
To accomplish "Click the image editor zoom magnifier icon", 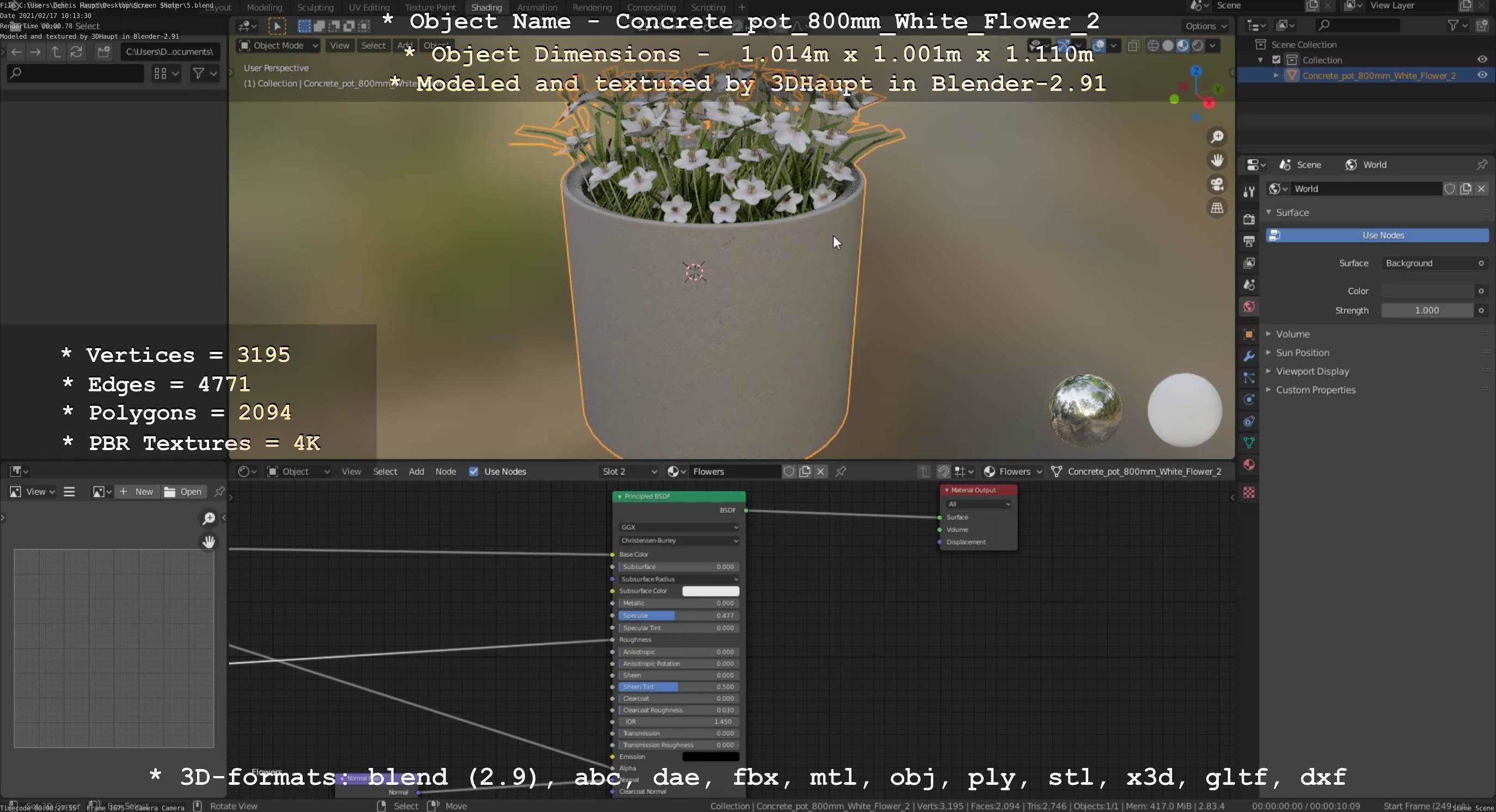I will 209,518.
